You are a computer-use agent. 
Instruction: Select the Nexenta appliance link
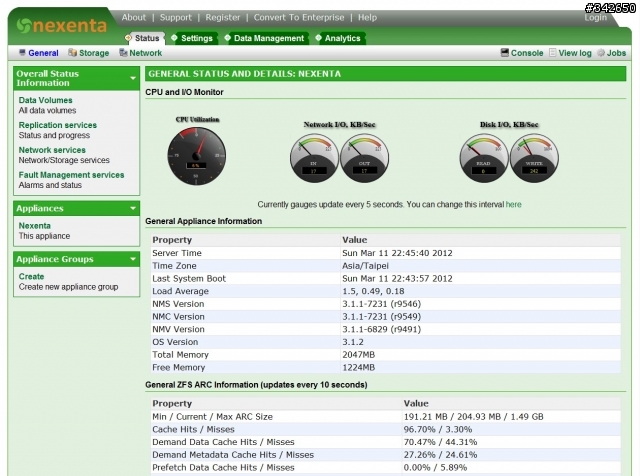[34, 226]
